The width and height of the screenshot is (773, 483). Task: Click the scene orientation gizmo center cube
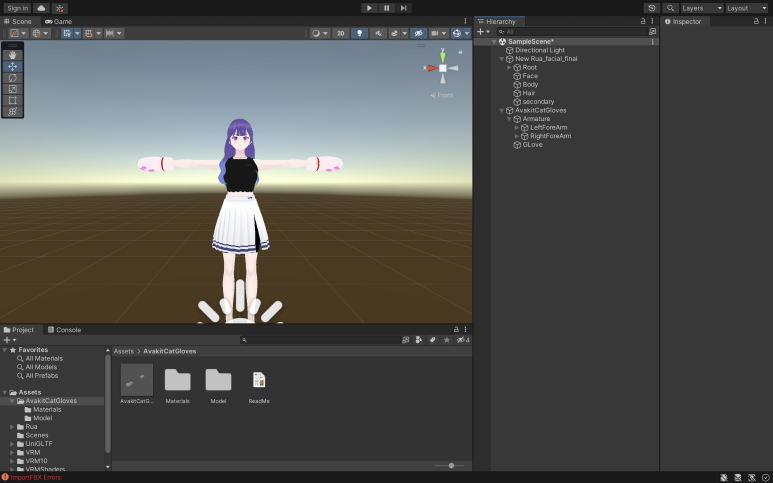(443, 68)
